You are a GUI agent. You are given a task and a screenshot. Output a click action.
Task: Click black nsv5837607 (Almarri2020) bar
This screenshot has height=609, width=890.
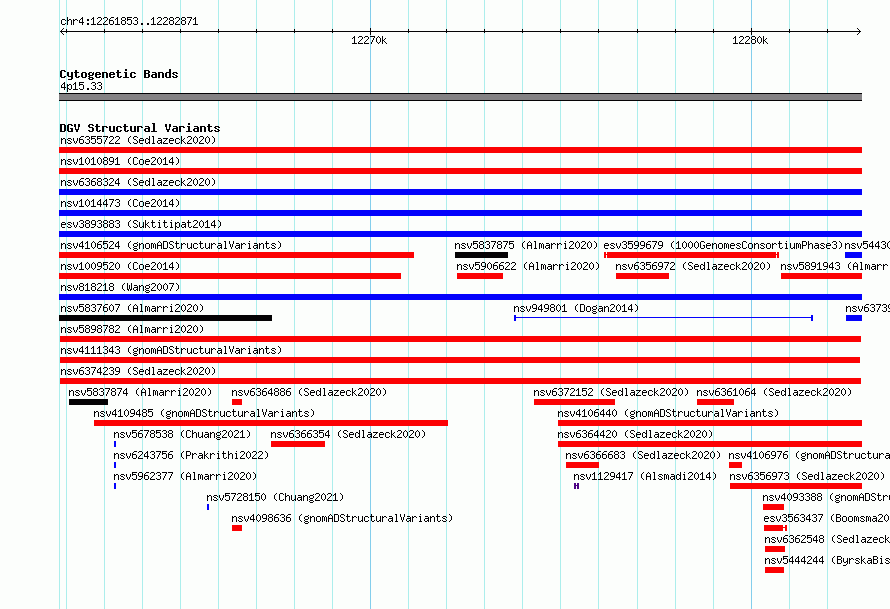[x=165, y=318]
